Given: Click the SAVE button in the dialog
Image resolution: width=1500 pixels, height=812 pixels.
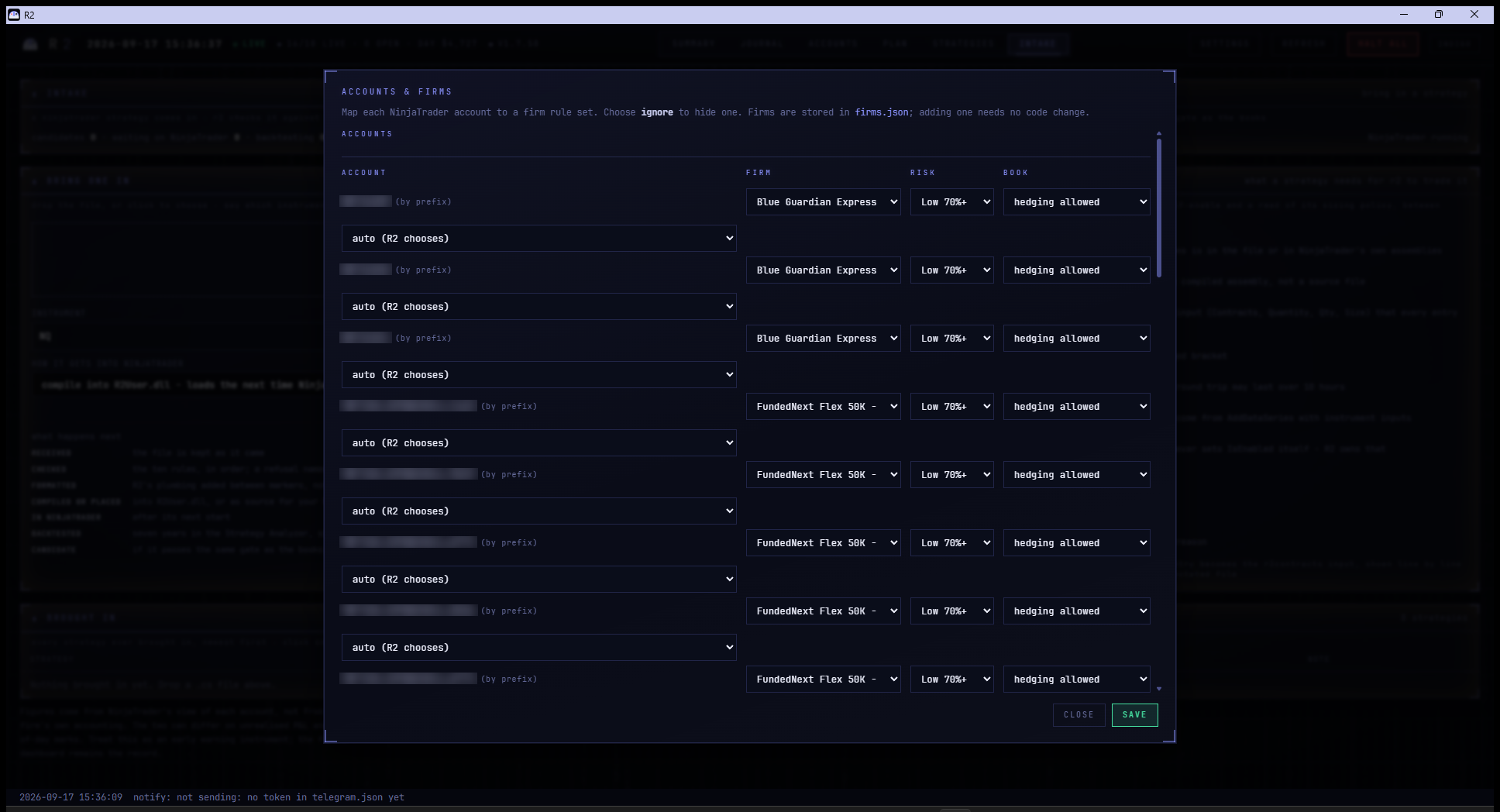Looking at the screenshot, I should pos(1134,714).
